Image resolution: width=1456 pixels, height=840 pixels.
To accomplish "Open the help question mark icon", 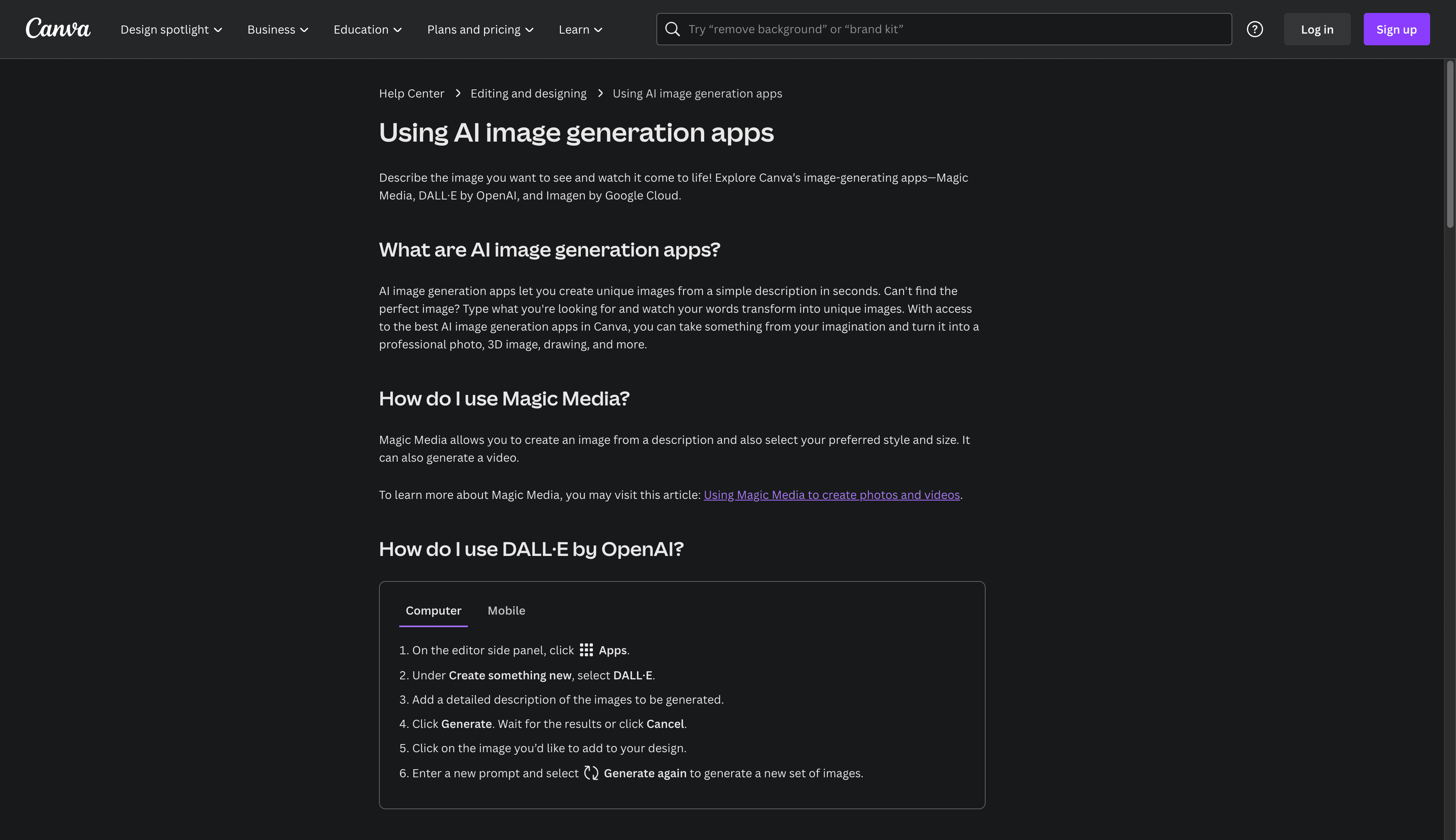I will (1255, 29).
